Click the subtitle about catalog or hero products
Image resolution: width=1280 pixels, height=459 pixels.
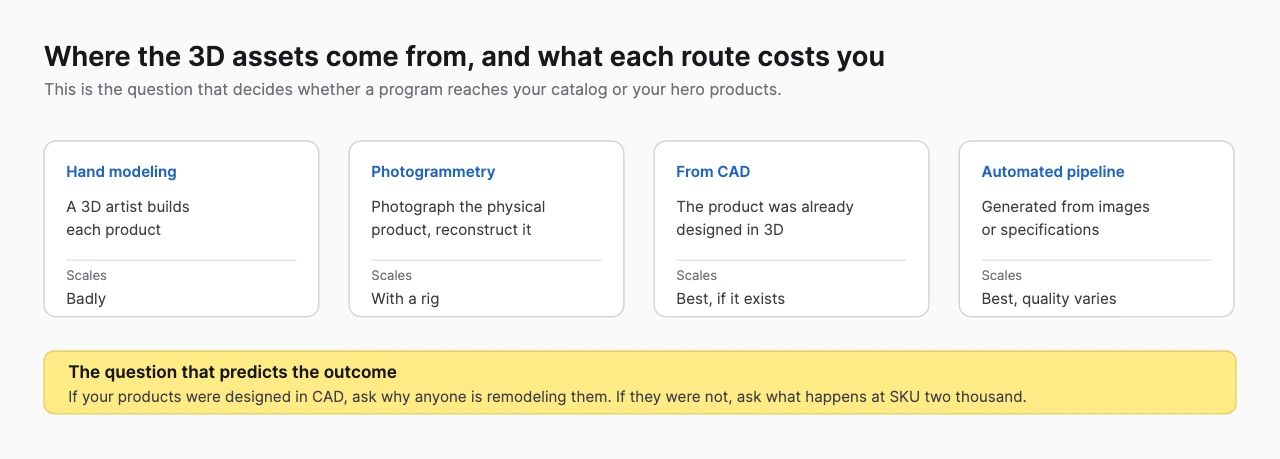point(412,89)
